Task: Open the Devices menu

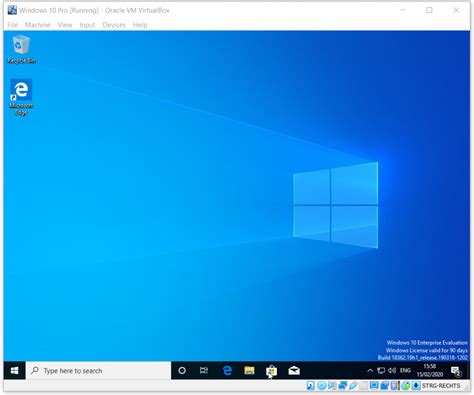Action: coord(114,25)
